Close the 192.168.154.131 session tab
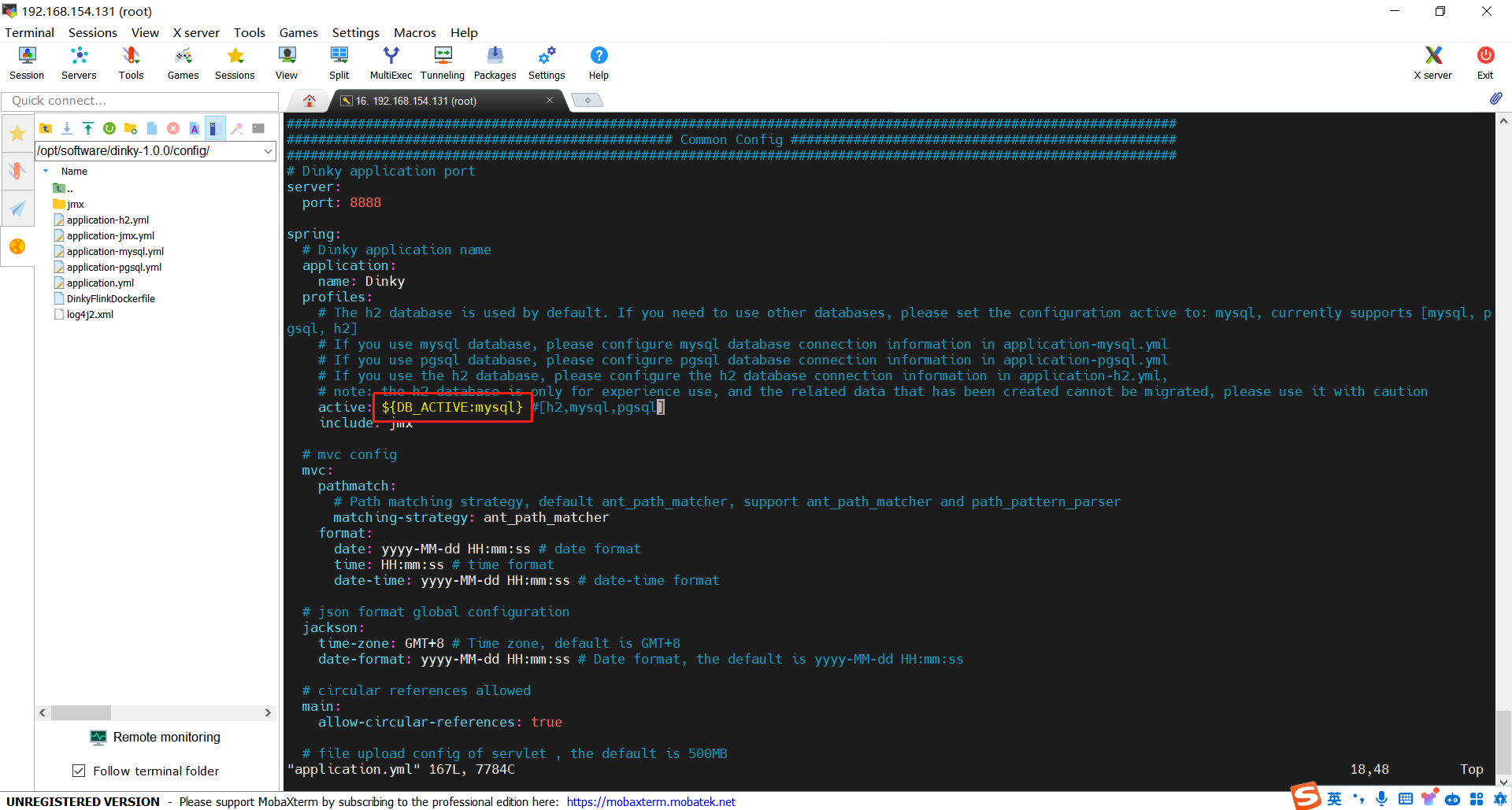Image resolution: width=1512 pixels, height=810 pixels. [550, 100]
